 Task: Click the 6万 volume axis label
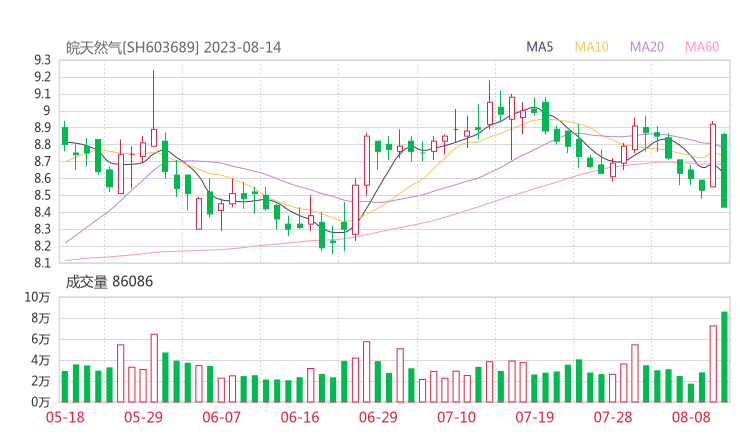(41, 339)
